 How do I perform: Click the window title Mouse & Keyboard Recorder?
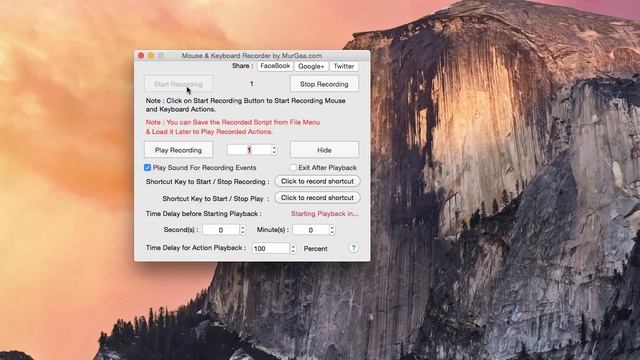(252, 56)
